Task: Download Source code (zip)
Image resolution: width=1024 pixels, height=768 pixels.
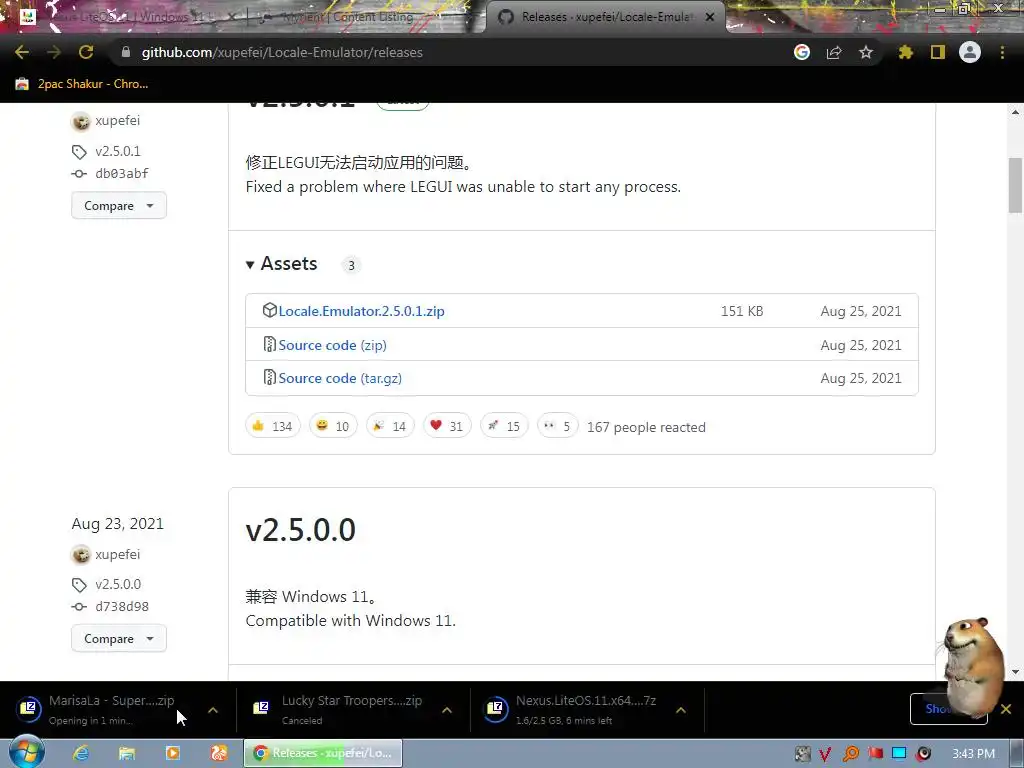Action: (x=332, y=345)
